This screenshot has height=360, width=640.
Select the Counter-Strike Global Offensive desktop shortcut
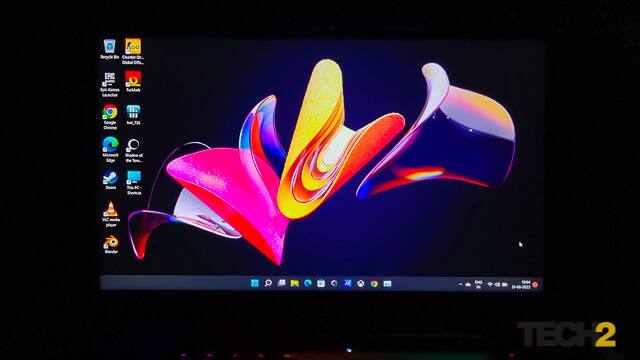[133, 52]
